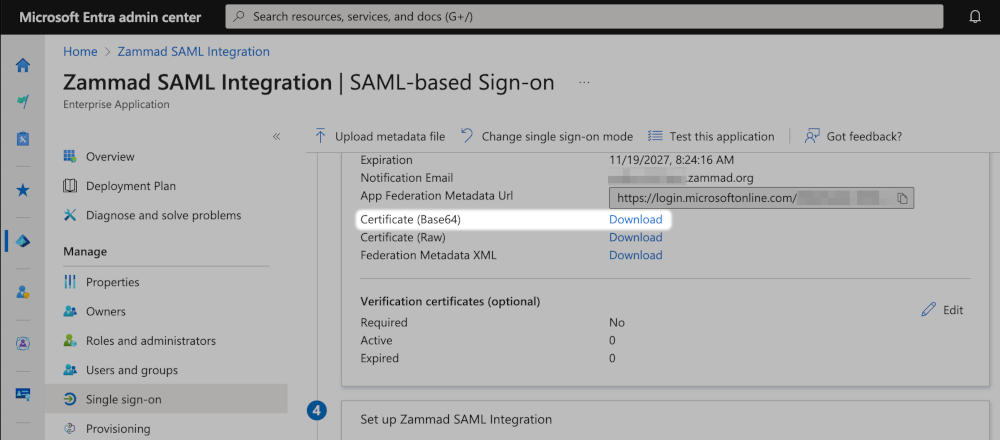
Task: Open the Diagnose tools icon in left rail
Action: click(x=22, y=138)
